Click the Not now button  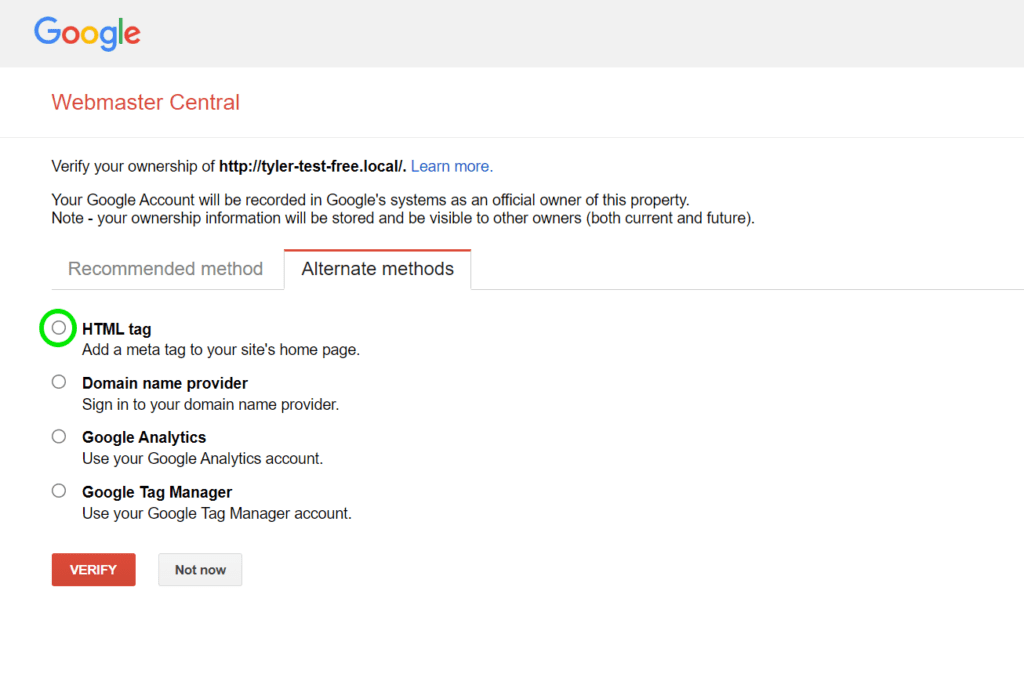pos(200,569)
